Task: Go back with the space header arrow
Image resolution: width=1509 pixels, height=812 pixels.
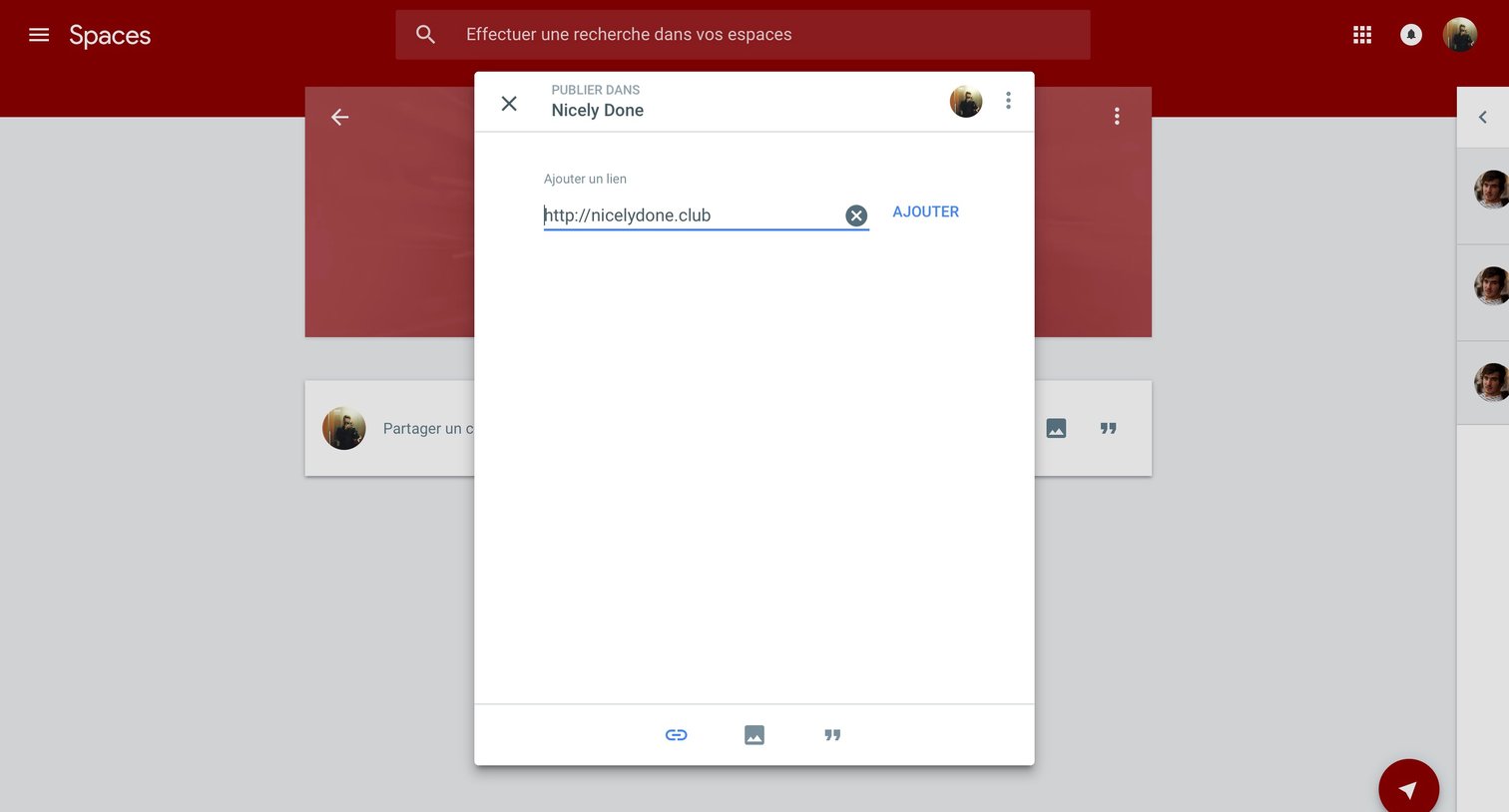Action: click(x=340, y=117)
